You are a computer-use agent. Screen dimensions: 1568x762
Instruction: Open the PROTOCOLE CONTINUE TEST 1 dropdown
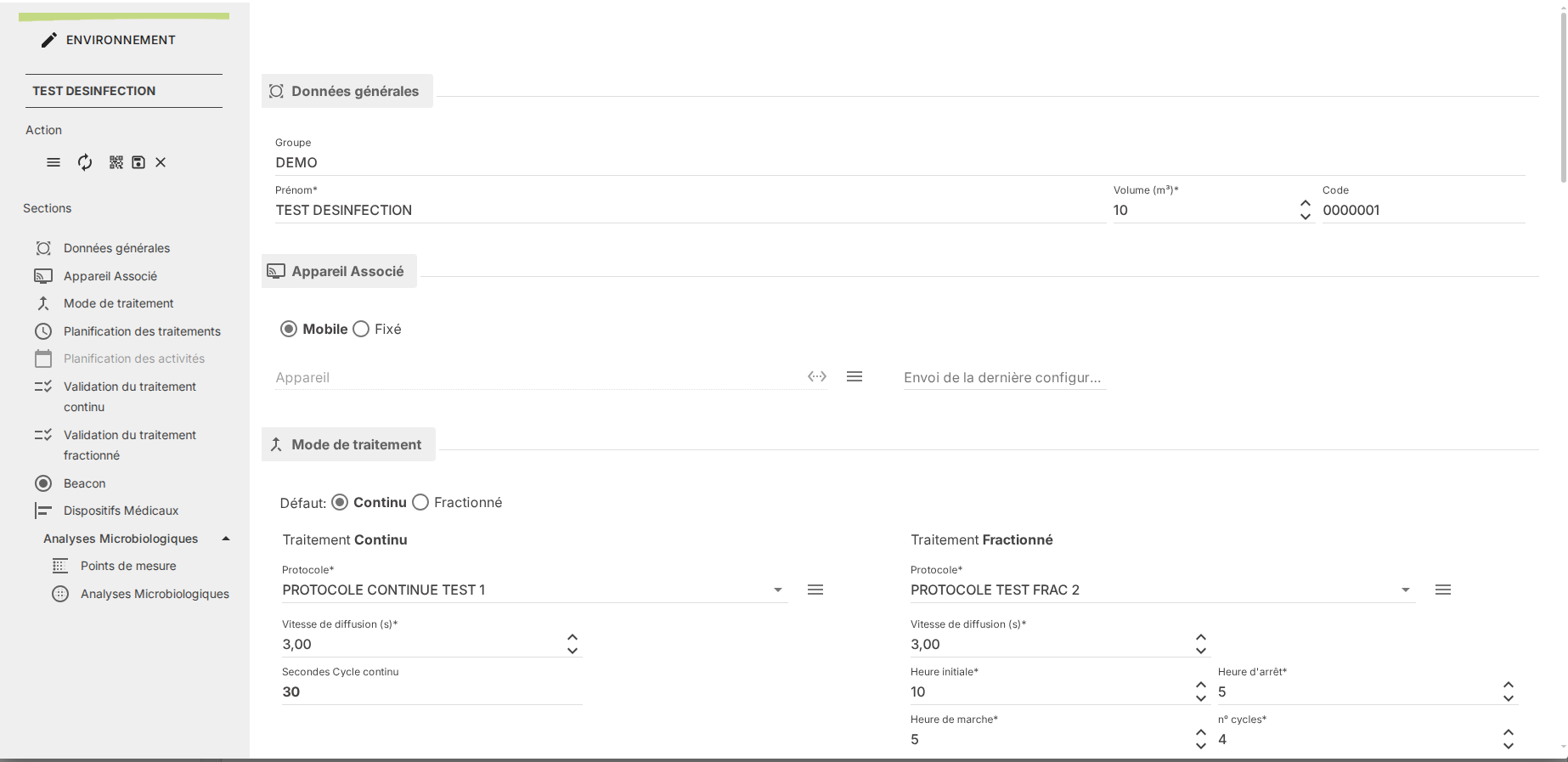tap(777, 590)
